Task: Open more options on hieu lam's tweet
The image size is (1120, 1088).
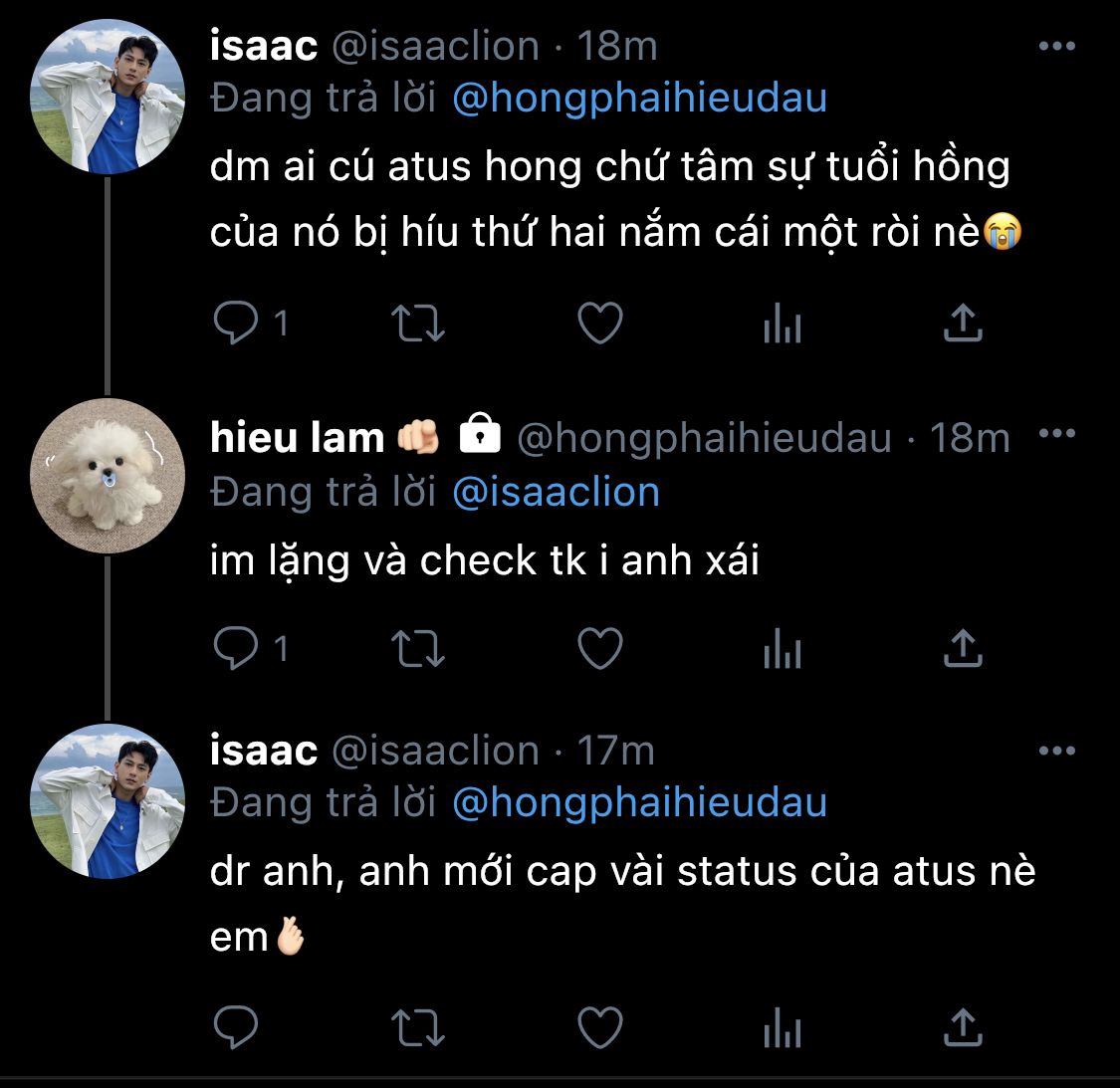Action: pyautogui.click(x=1056, y=434)
